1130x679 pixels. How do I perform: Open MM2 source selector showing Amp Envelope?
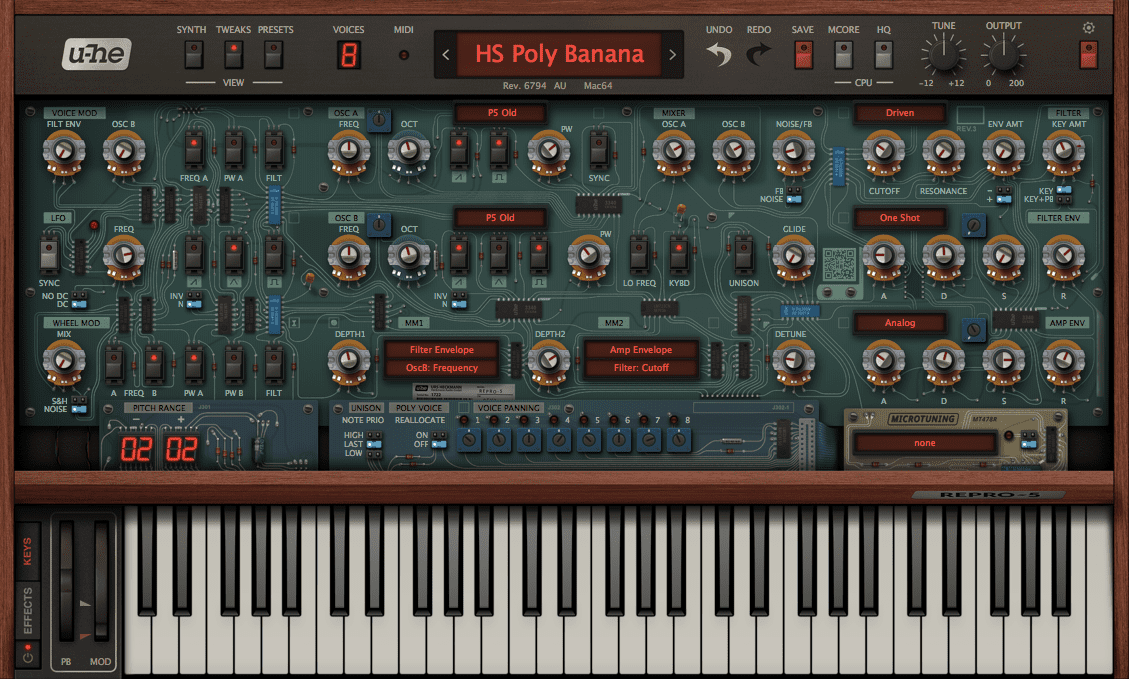click(x=641, y=350)
